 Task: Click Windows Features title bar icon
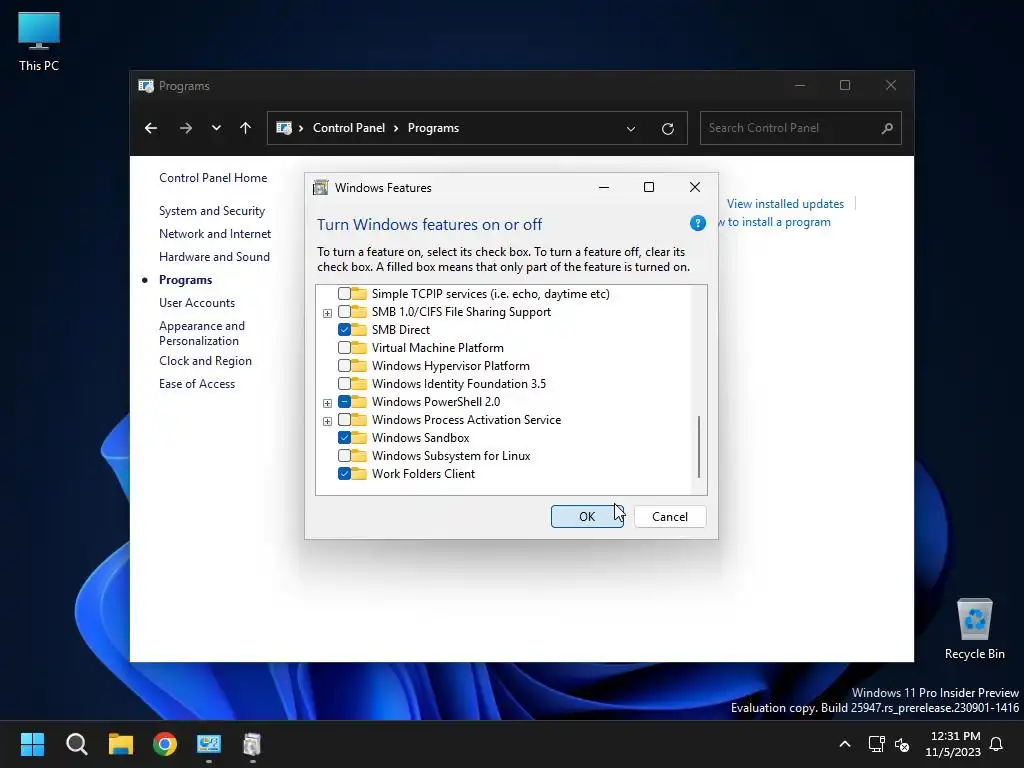321,187
